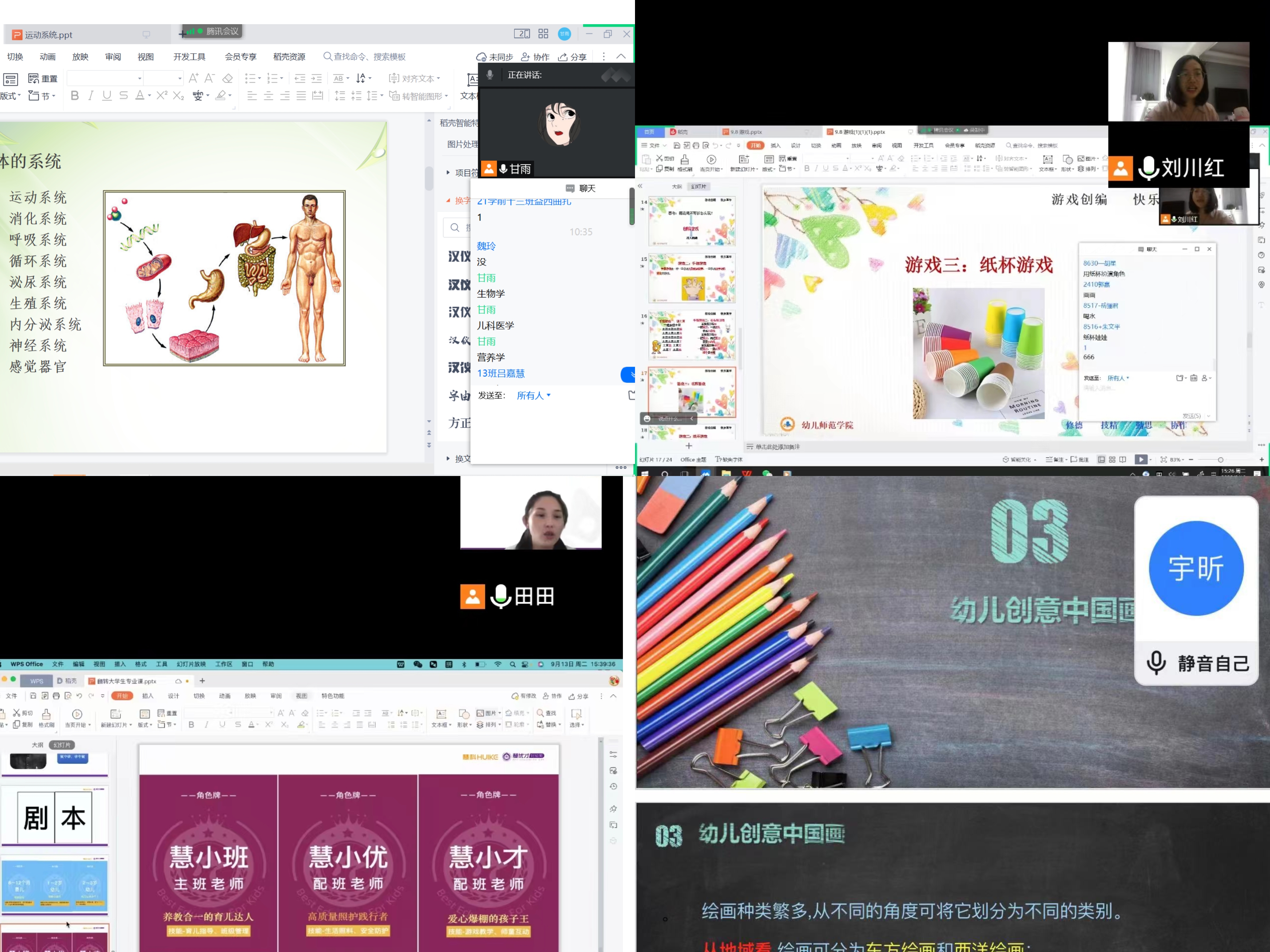Viewport: 1270px width, 952px height.
Task: Click 重置 button in 运动系统.ppt ribbon
Action: pyautogui.click(x=44, y=79)
